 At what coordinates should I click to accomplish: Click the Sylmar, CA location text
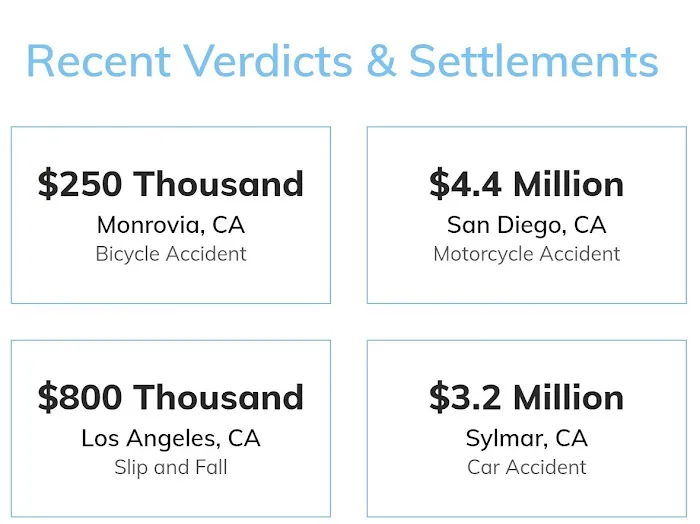(x=527, y=438)
